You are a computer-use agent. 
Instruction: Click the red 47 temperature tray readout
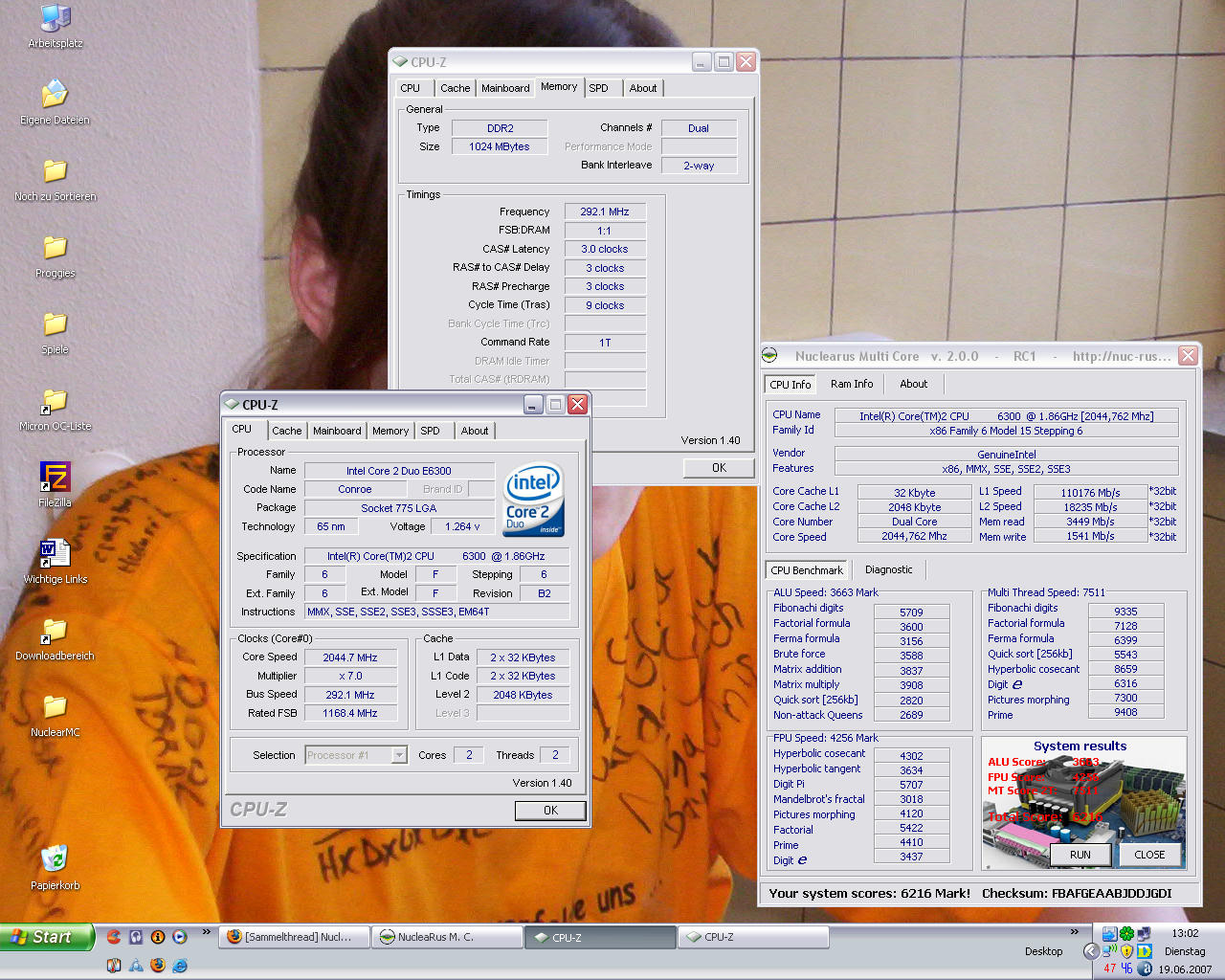1110,969
